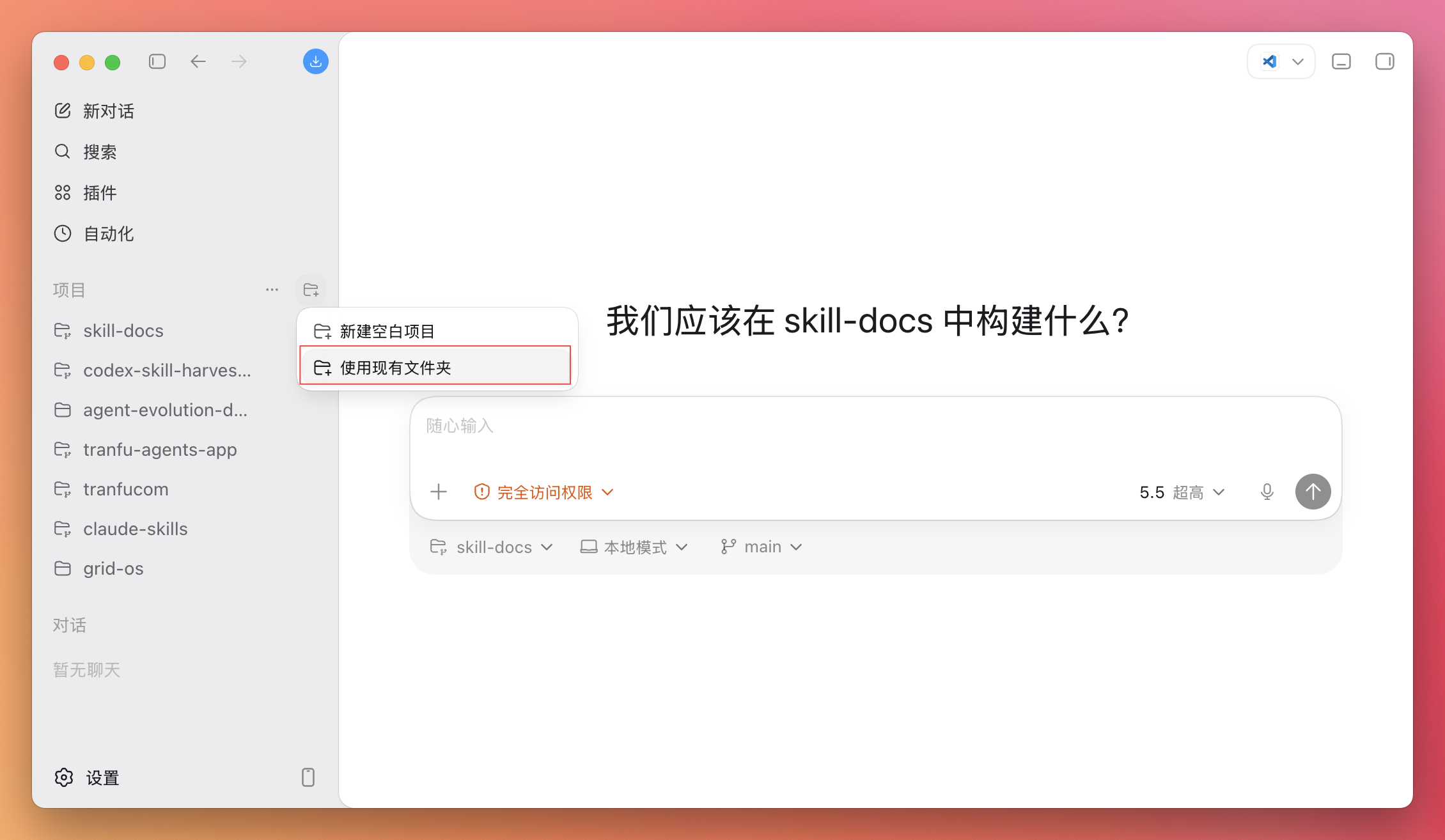Choose 新建空白项目 from the popup menu
The height and width of the screenshot is (840, 1445).
click(437, 331)
